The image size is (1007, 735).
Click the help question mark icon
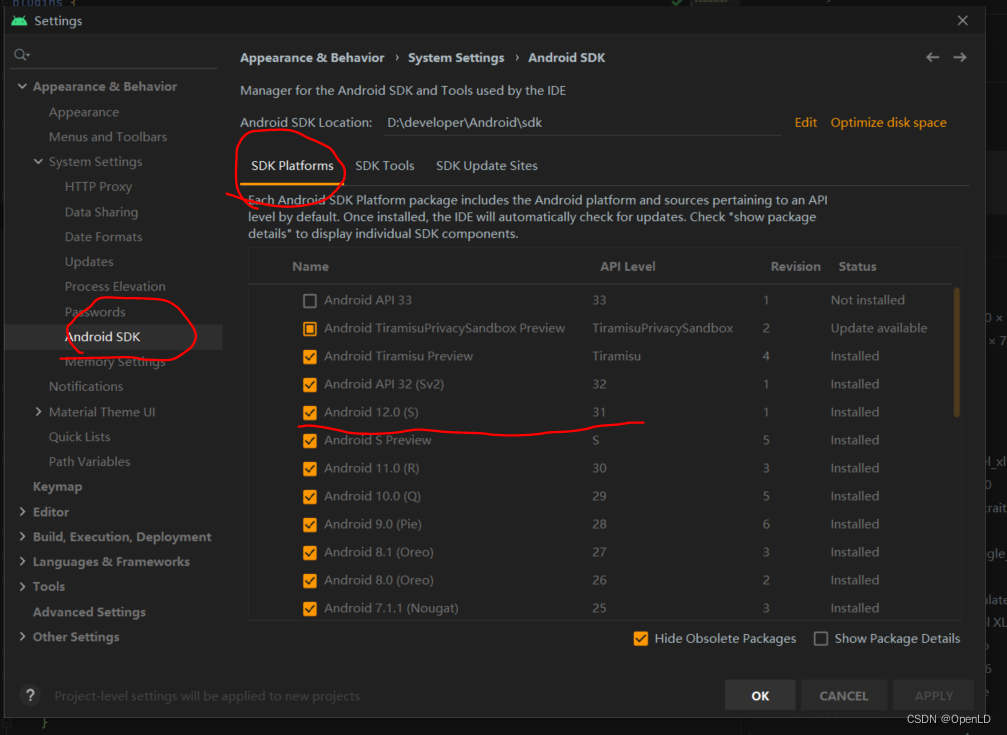click(x=30, y=696)
